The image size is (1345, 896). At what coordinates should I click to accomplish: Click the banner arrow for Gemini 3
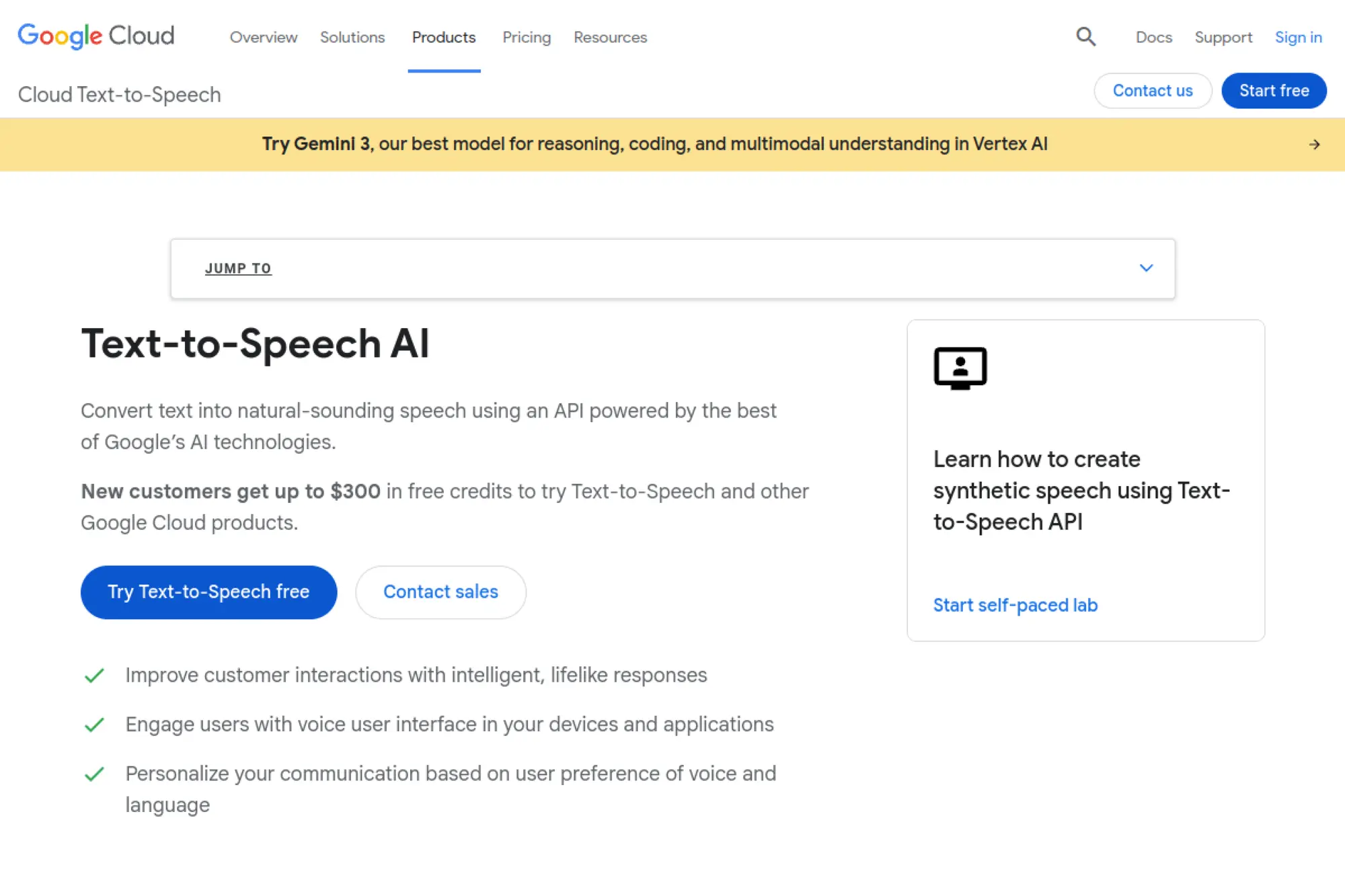[1315, 144]
